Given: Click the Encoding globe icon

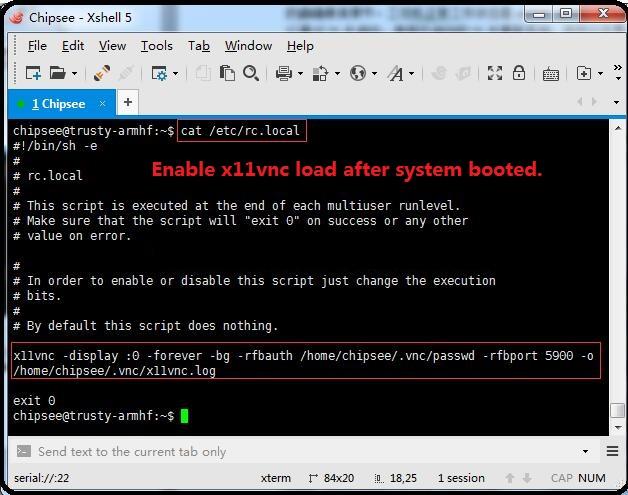Looking at the screenshot, I should pos(358,73).
